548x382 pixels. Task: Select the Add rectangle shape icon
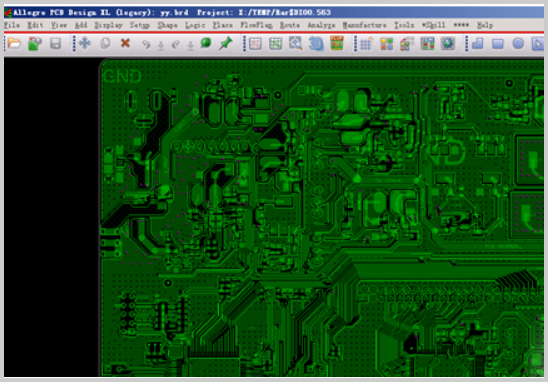498,44
